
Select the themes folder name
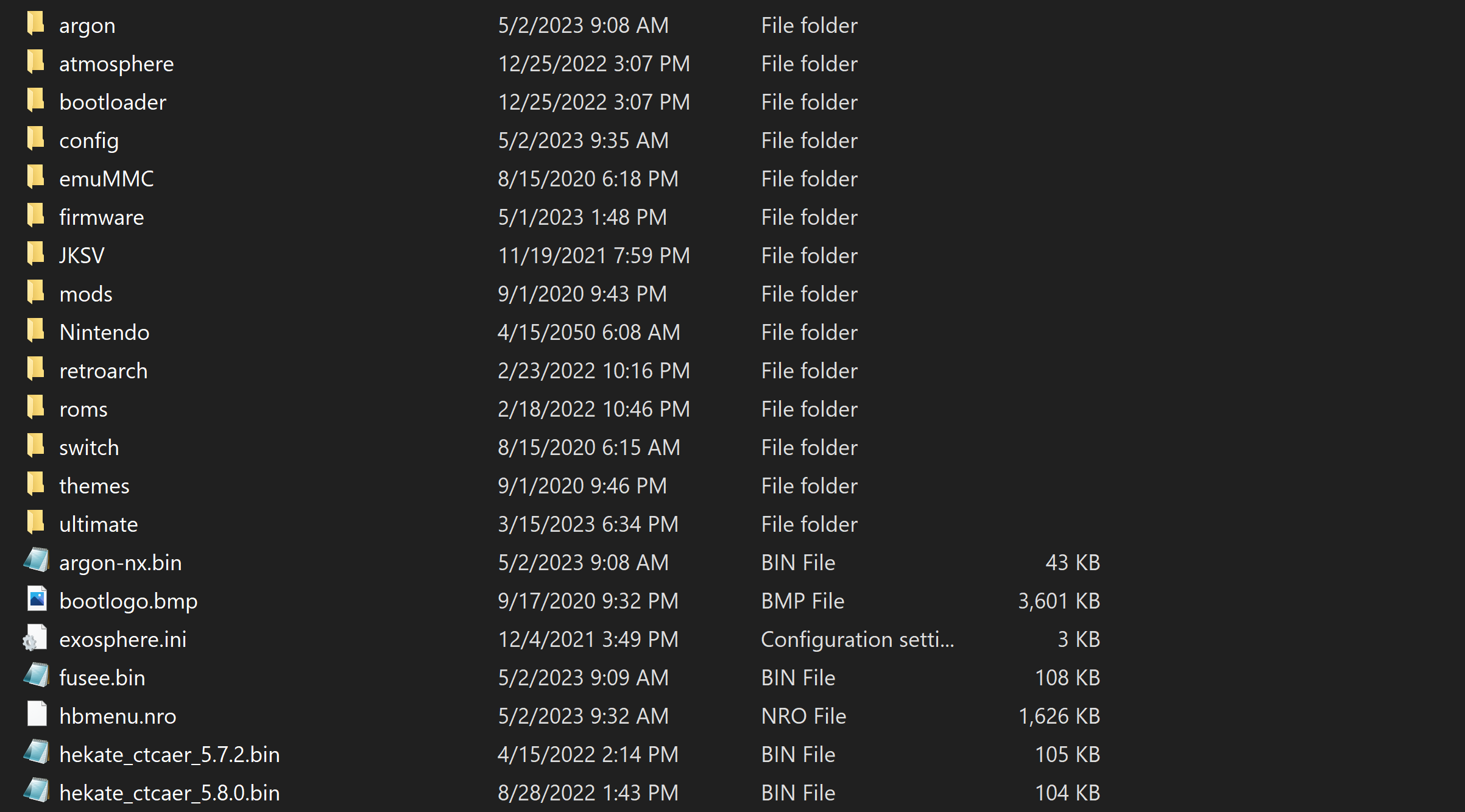94,485
